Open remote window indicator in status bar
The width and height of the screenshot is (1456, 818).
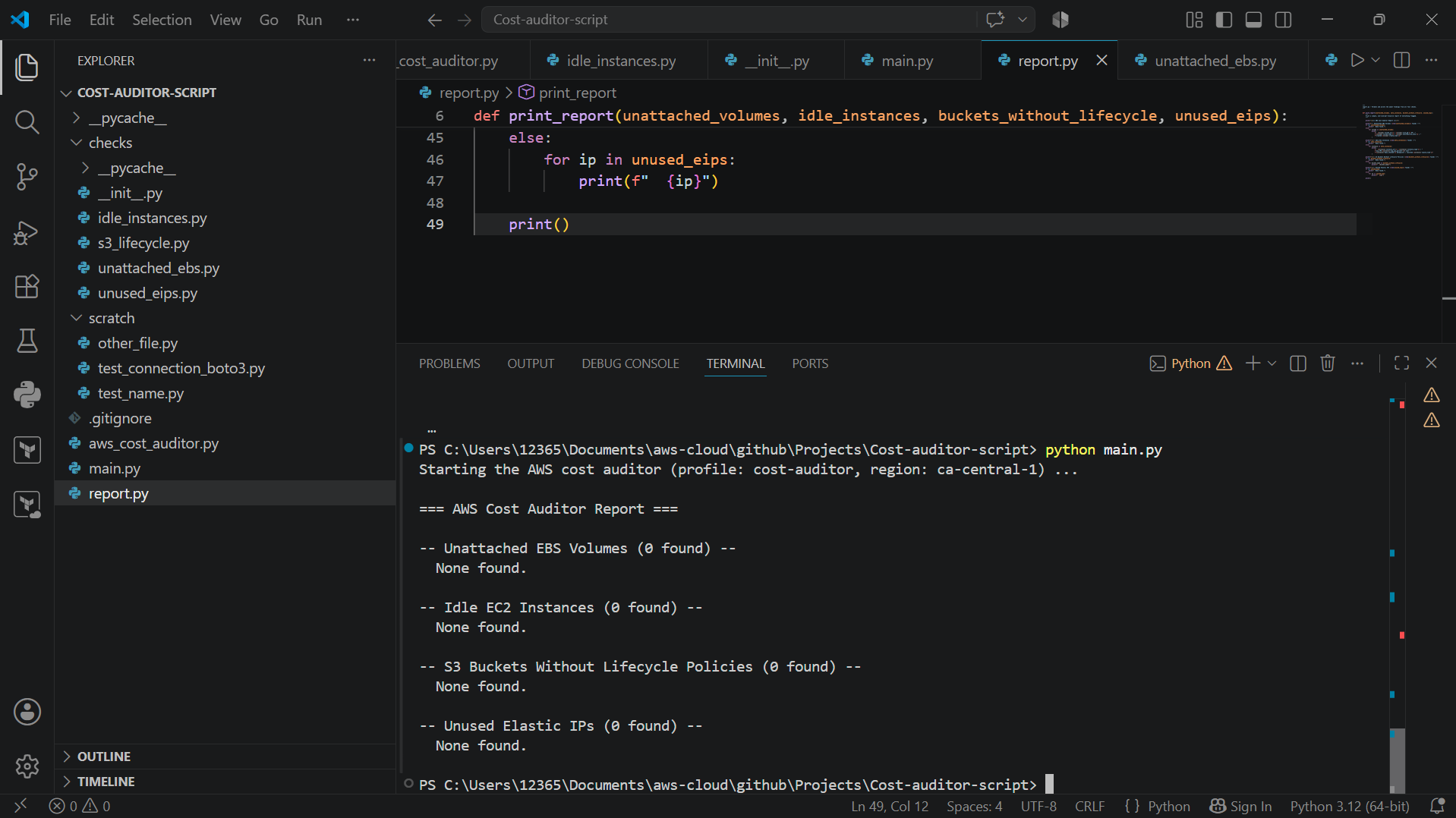click(20, 806)
